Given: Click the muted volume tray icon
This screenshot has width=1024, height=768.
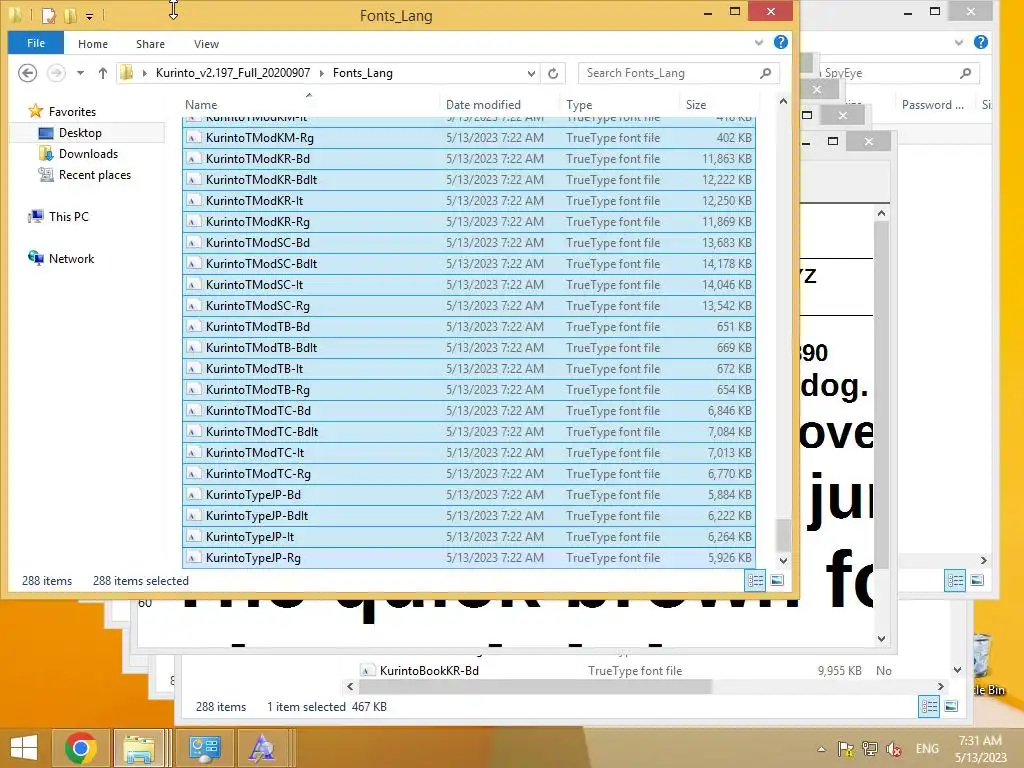Looking at the screenshot, I should (893, 749).
